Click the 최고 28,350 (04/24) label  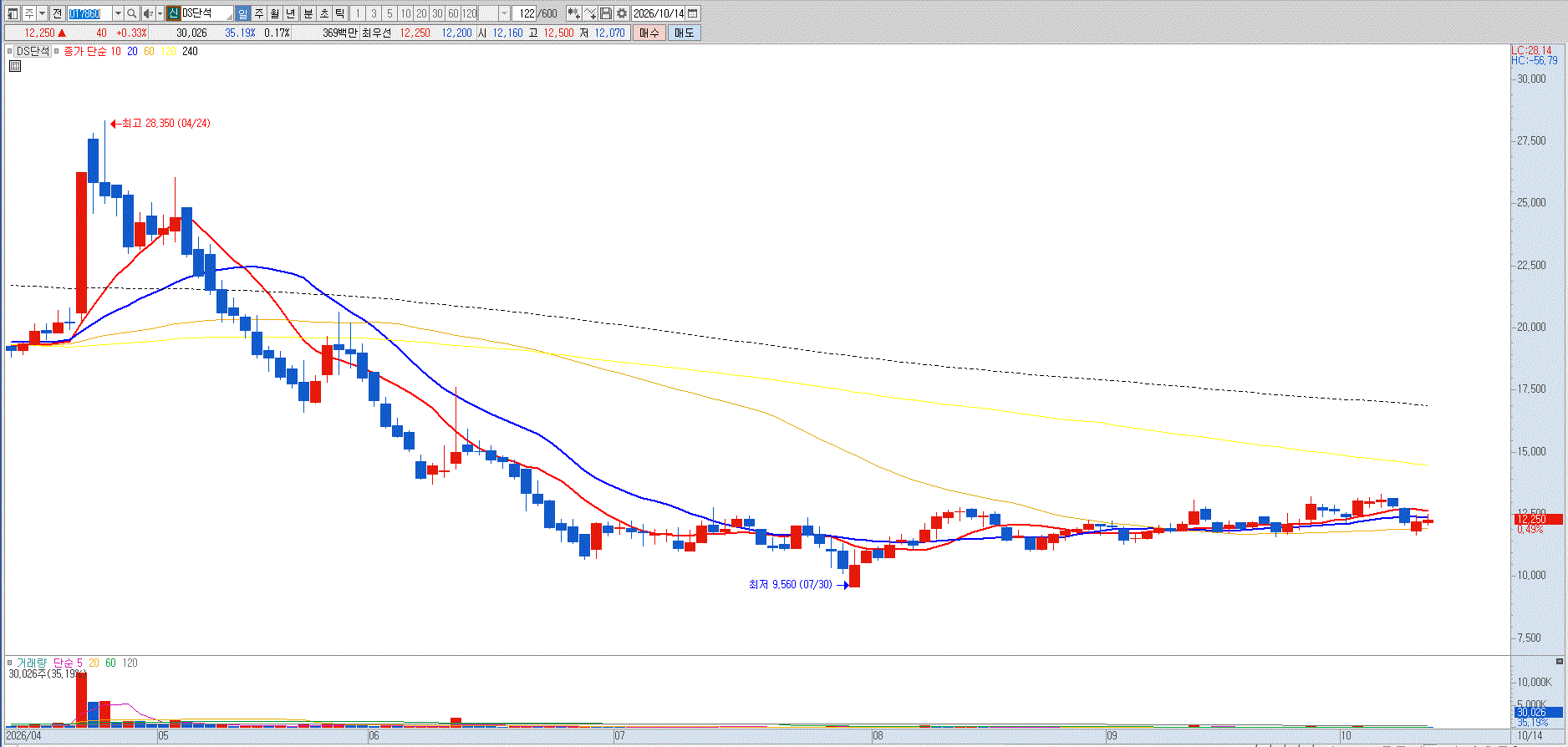pos(166,123)
